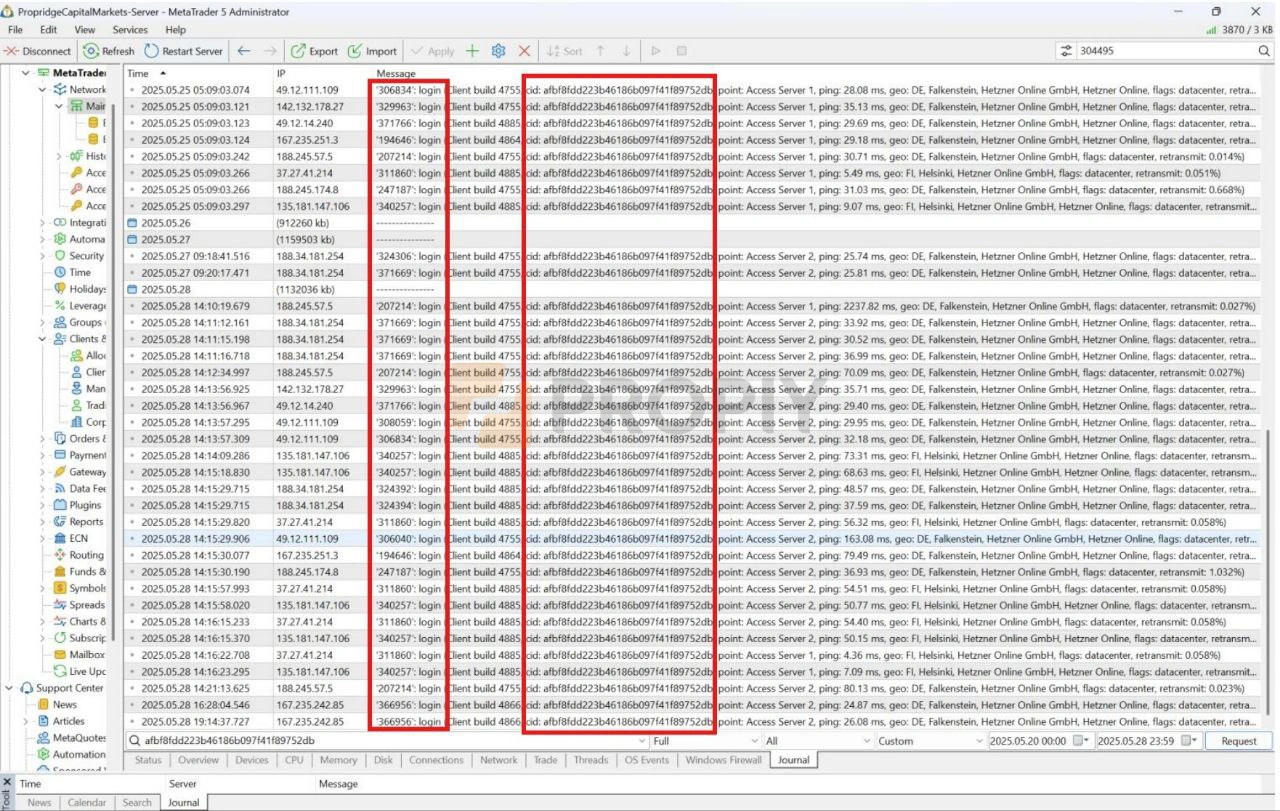
Task: Select the Holidays icon in the tree
Action: [x=60, y=289]
